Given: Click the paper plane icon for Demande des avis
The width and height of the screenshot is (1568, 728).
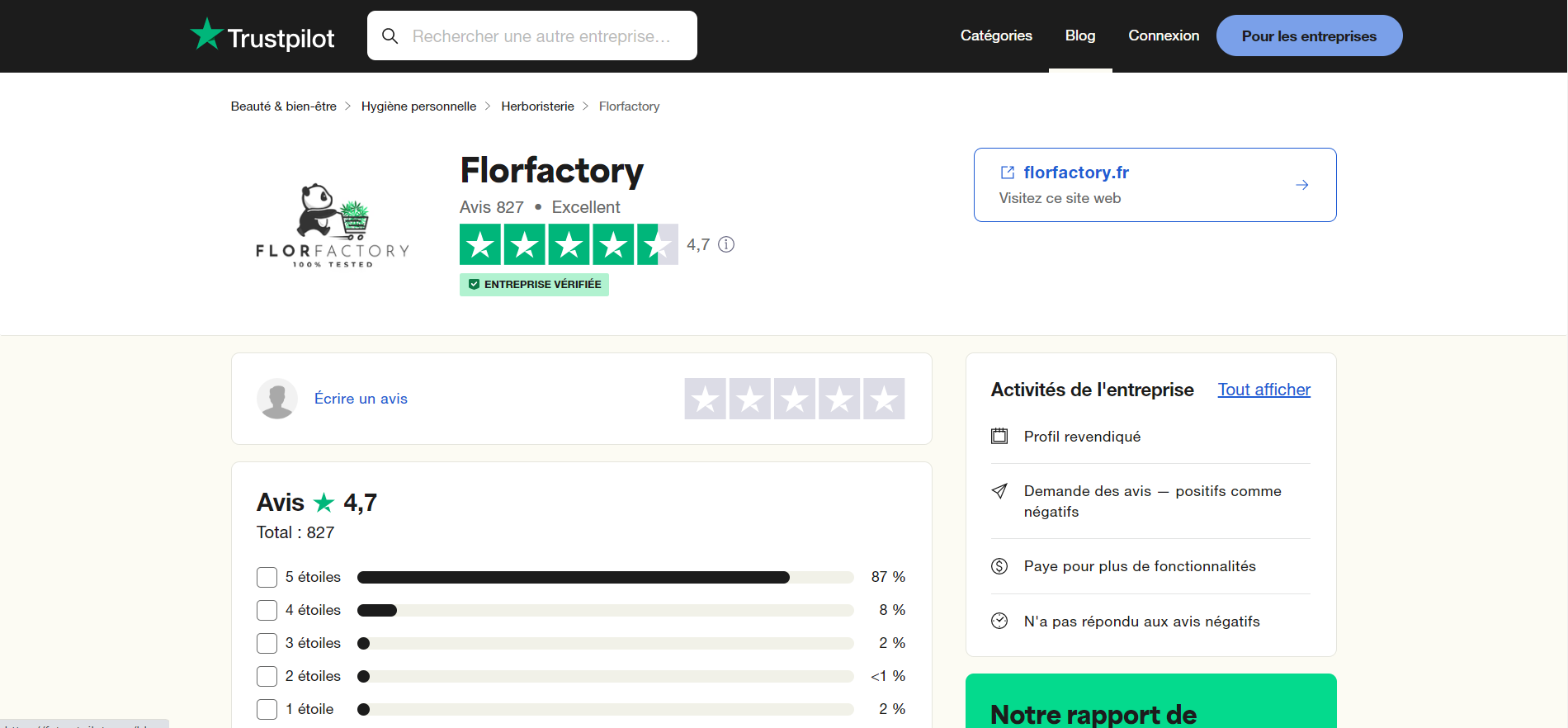Looking at the screenshot, I should tap(999, 491).
